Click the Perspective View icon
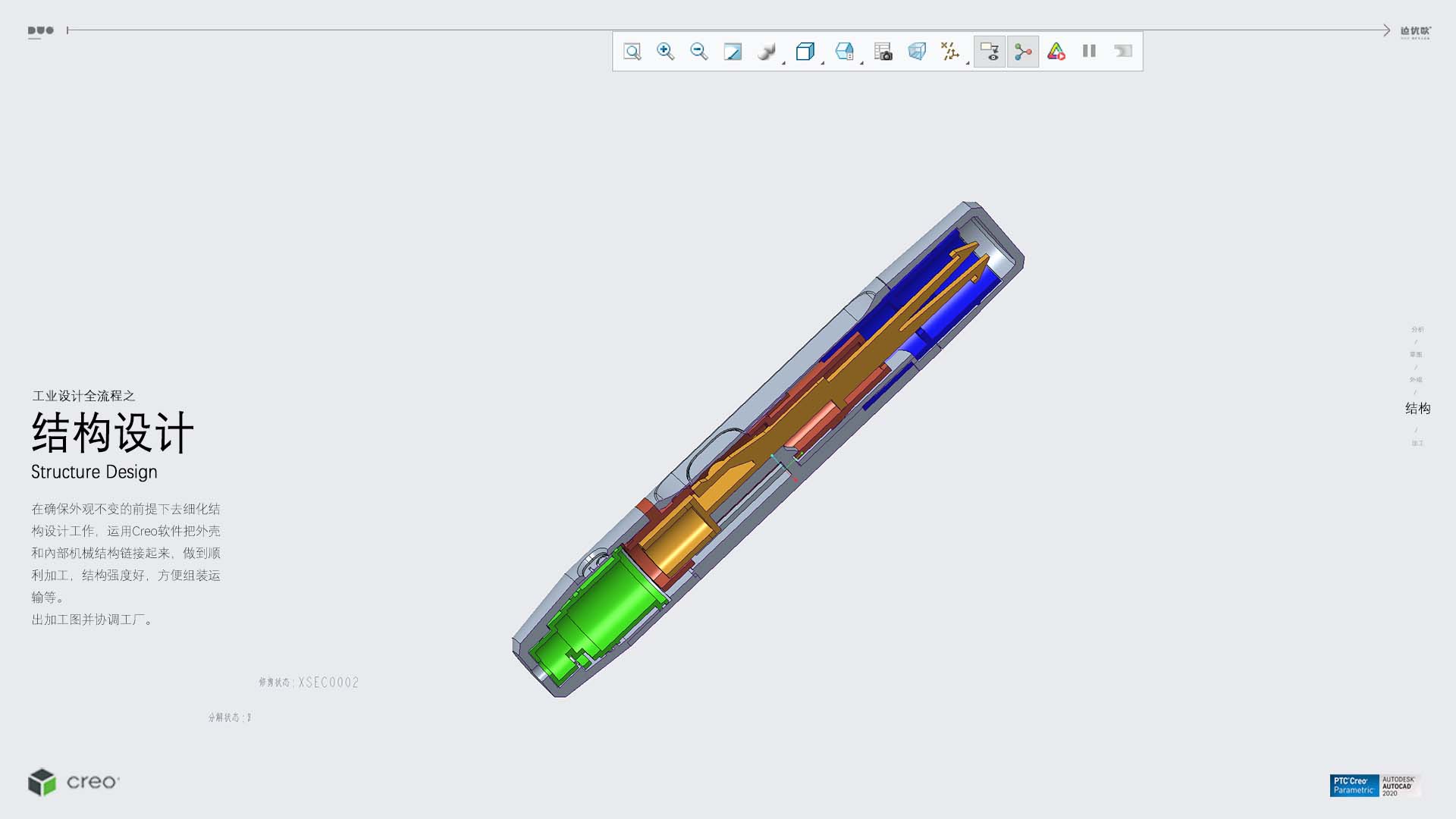Image resolution: width=1456 pixels, height=819 pixels. pos(917,52)
